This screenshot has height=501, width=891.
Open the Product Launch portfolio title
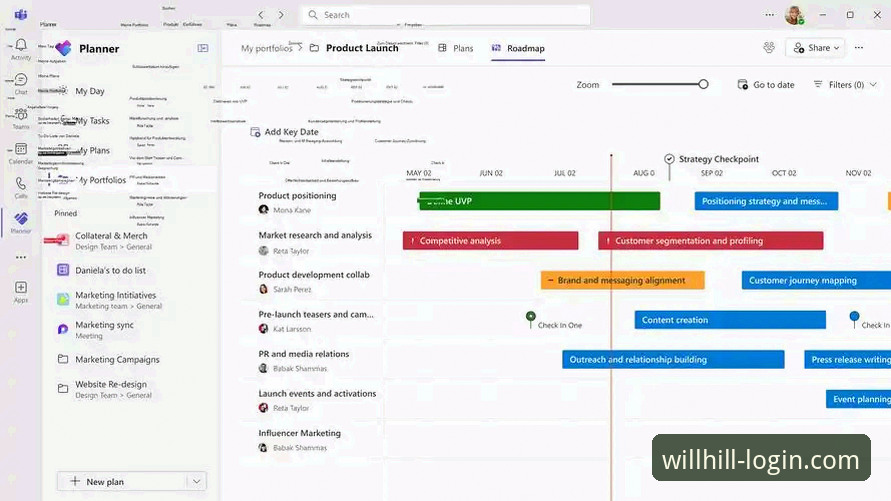362,48
